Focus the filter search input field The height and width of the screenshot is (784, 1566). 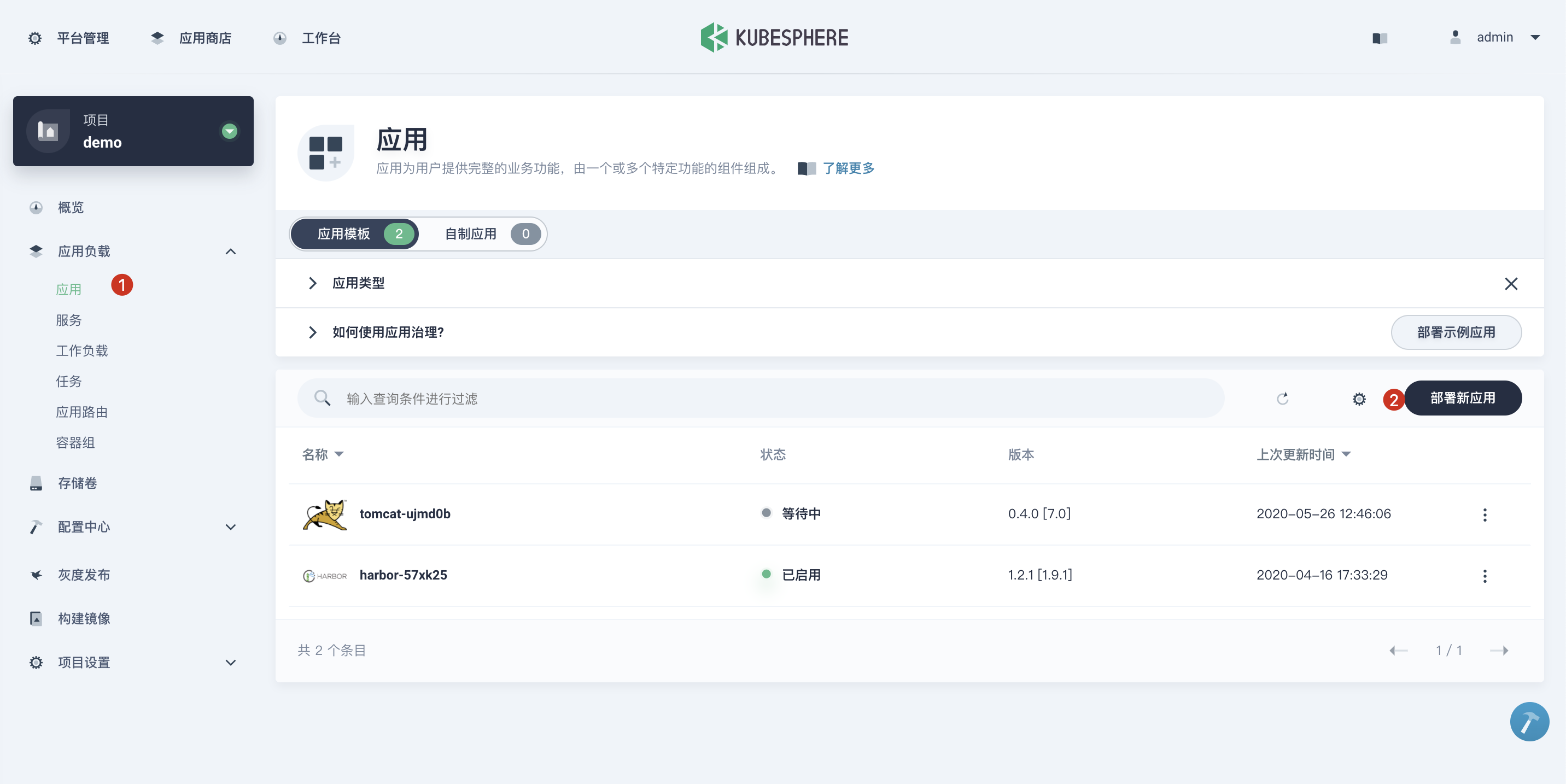760,398
